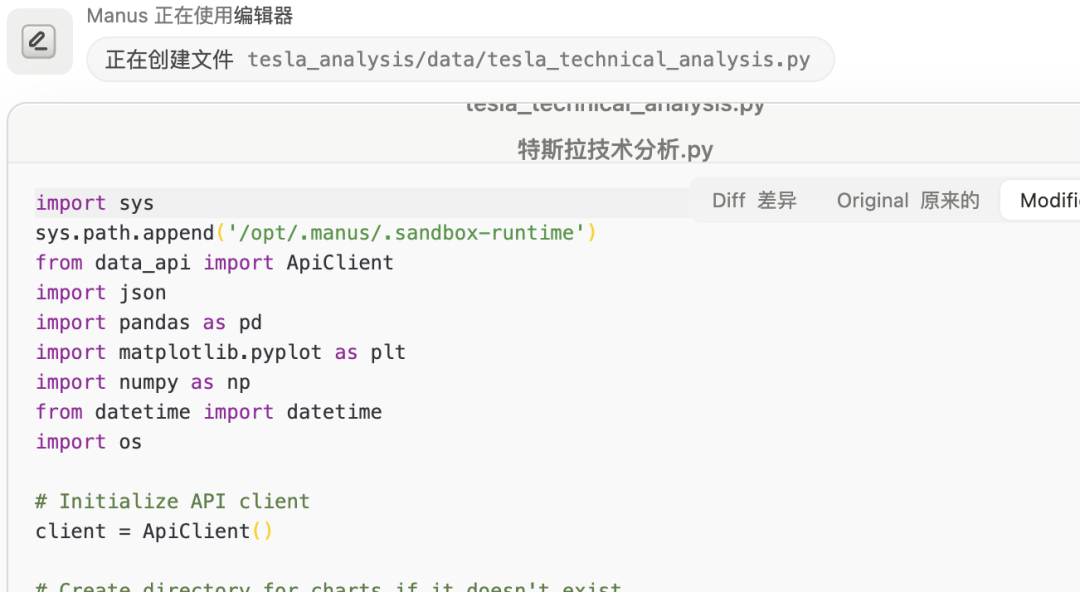Click the editor pencil icon
This screenshot has height=592, width=1080.
39,42
